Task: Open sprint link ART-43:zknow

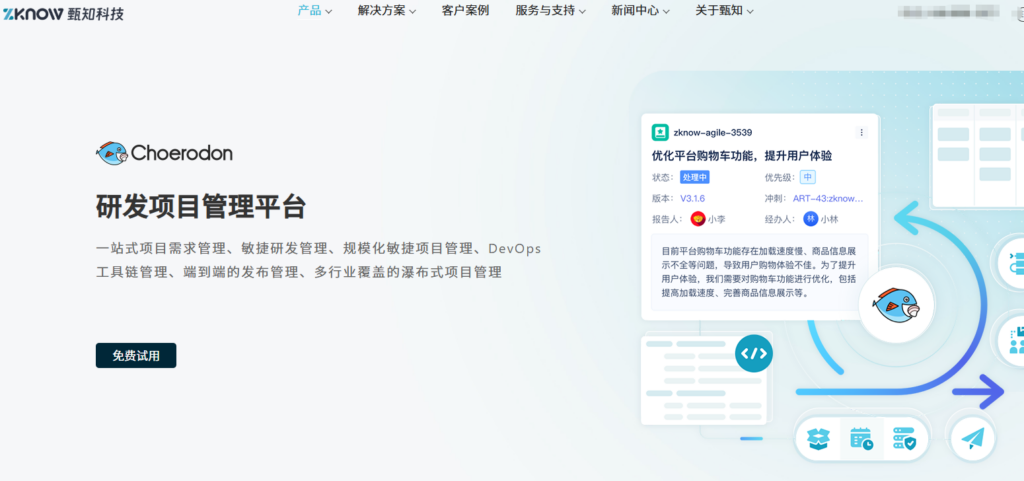Action: click(x=828, y=198)
